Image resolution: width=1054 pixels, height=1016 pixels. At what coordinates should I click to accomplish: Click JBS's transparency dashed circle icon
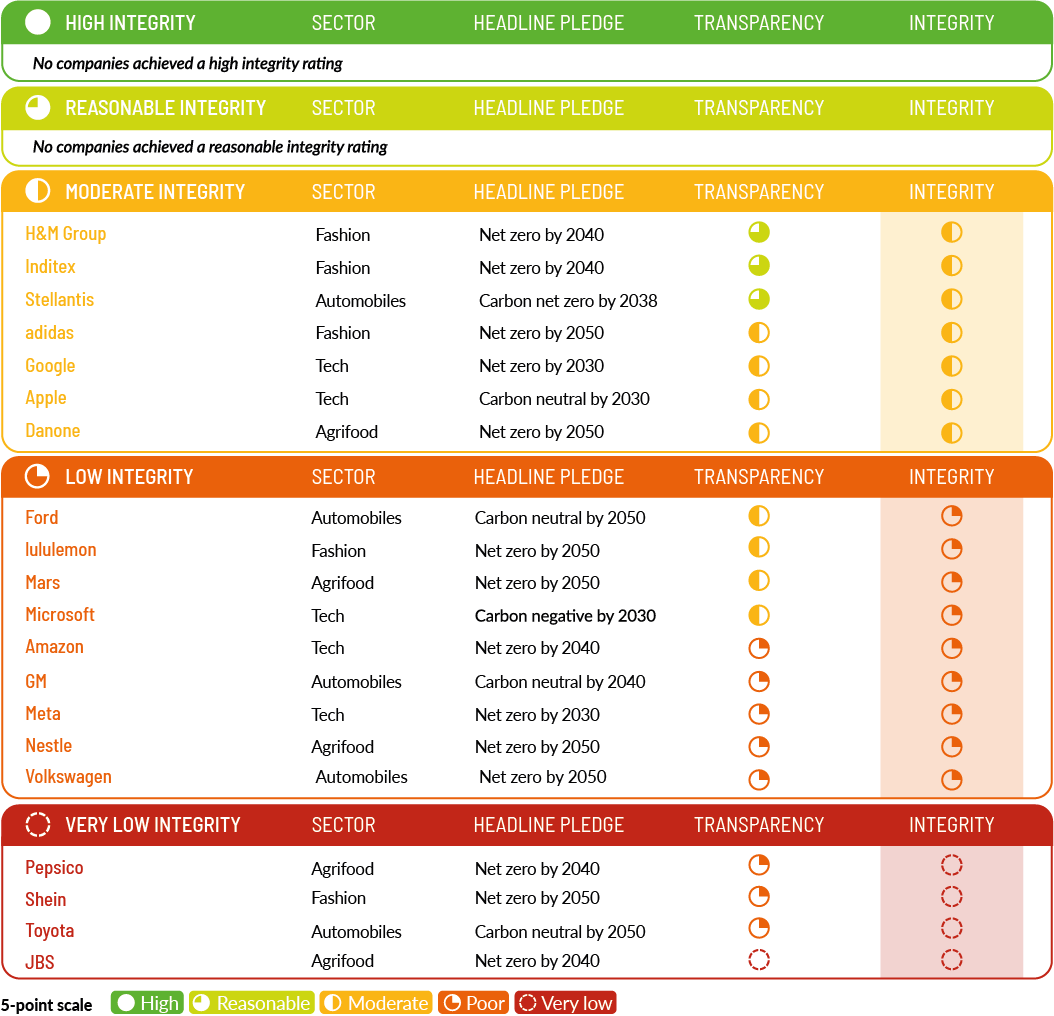[759, 960]
